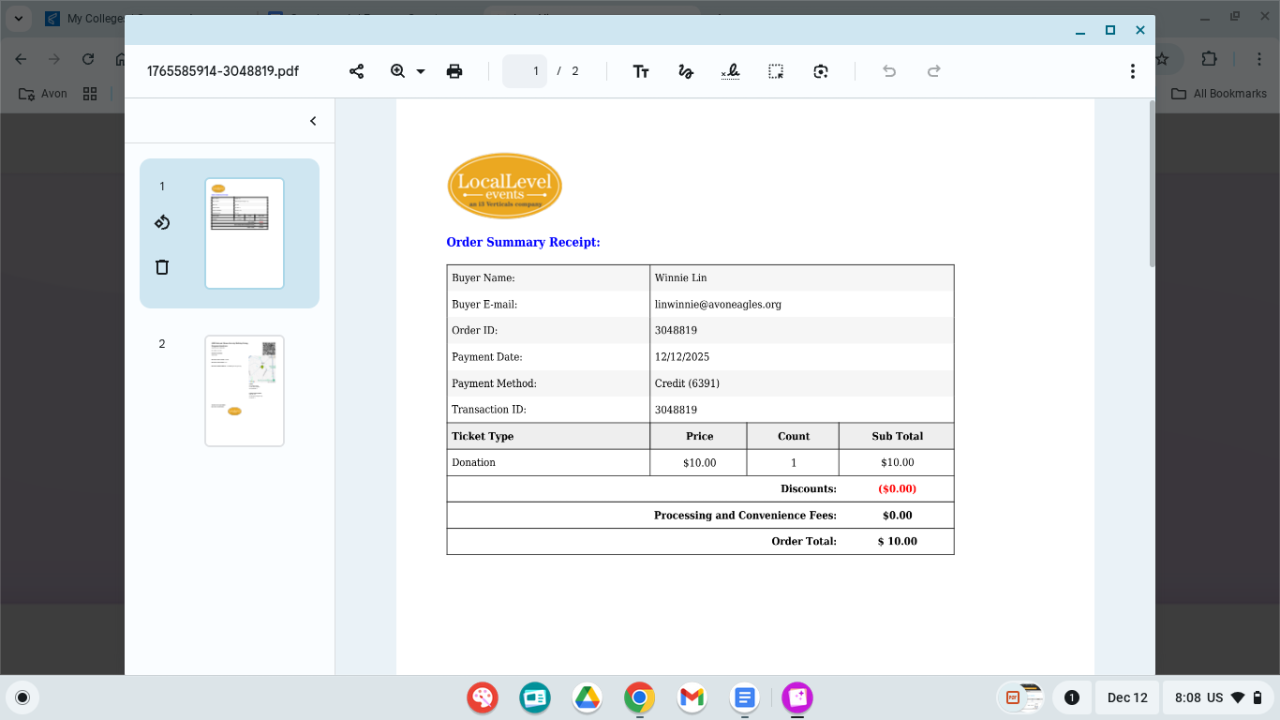The height and width of the screenshot is (720, 1280).
Task: Select the add text tool
Action: pos(641,71)
